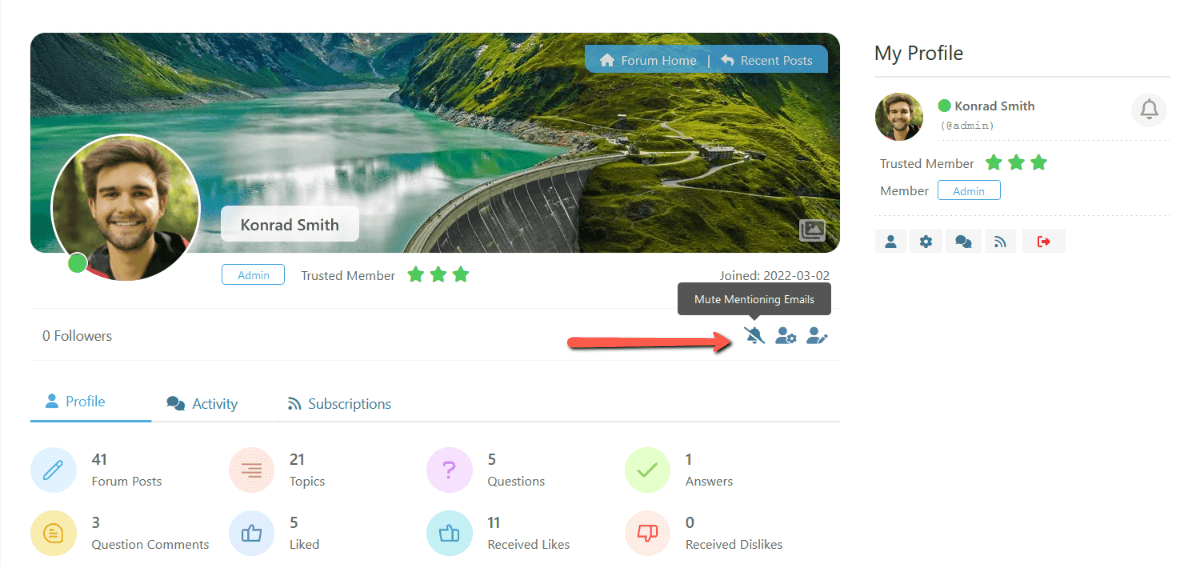
Task: Click the Received Dislikes thumbs-down icon
Action: coord(648,533)
